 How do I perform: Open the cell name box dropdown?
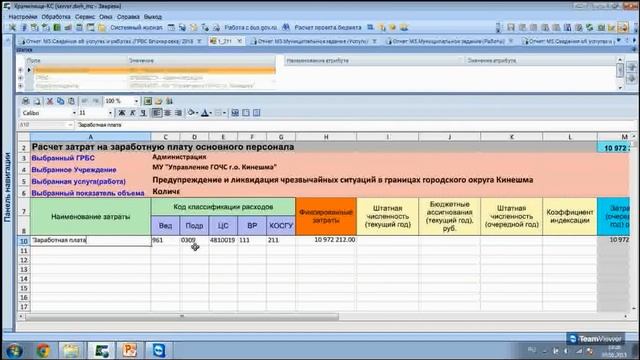coord(70,125)
